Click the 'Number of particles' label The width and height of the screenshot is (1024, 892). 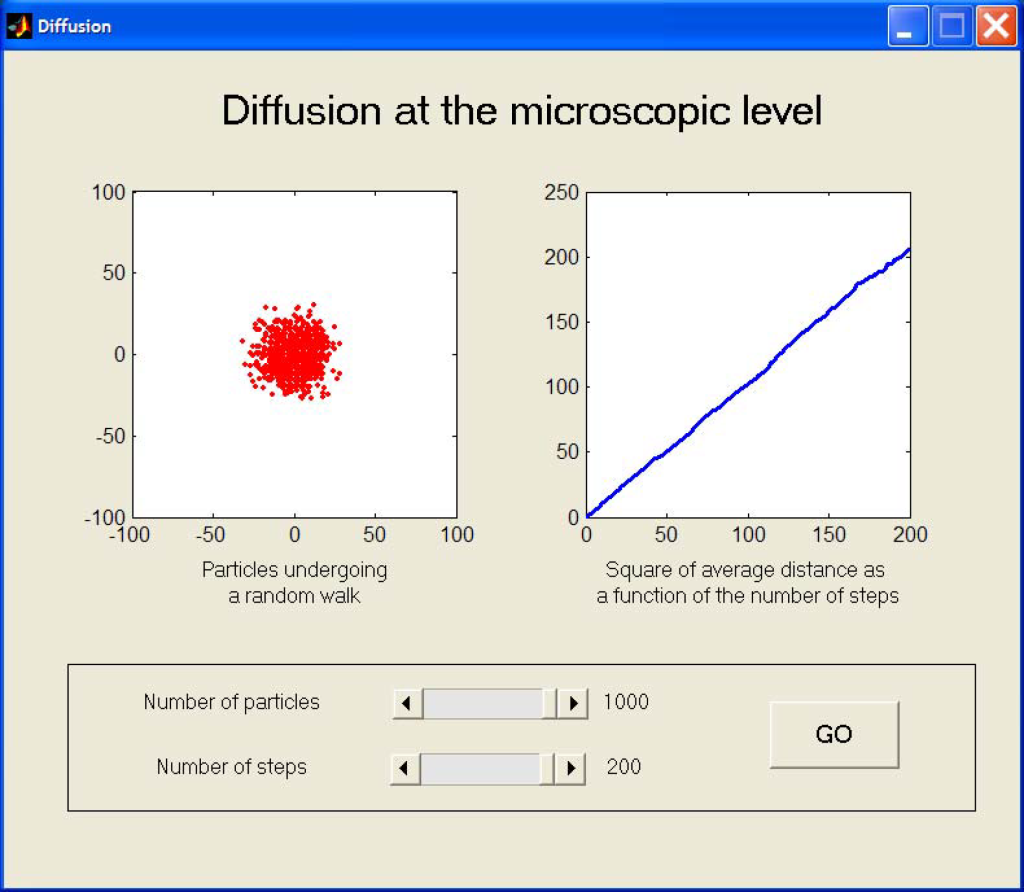(231, 703)
